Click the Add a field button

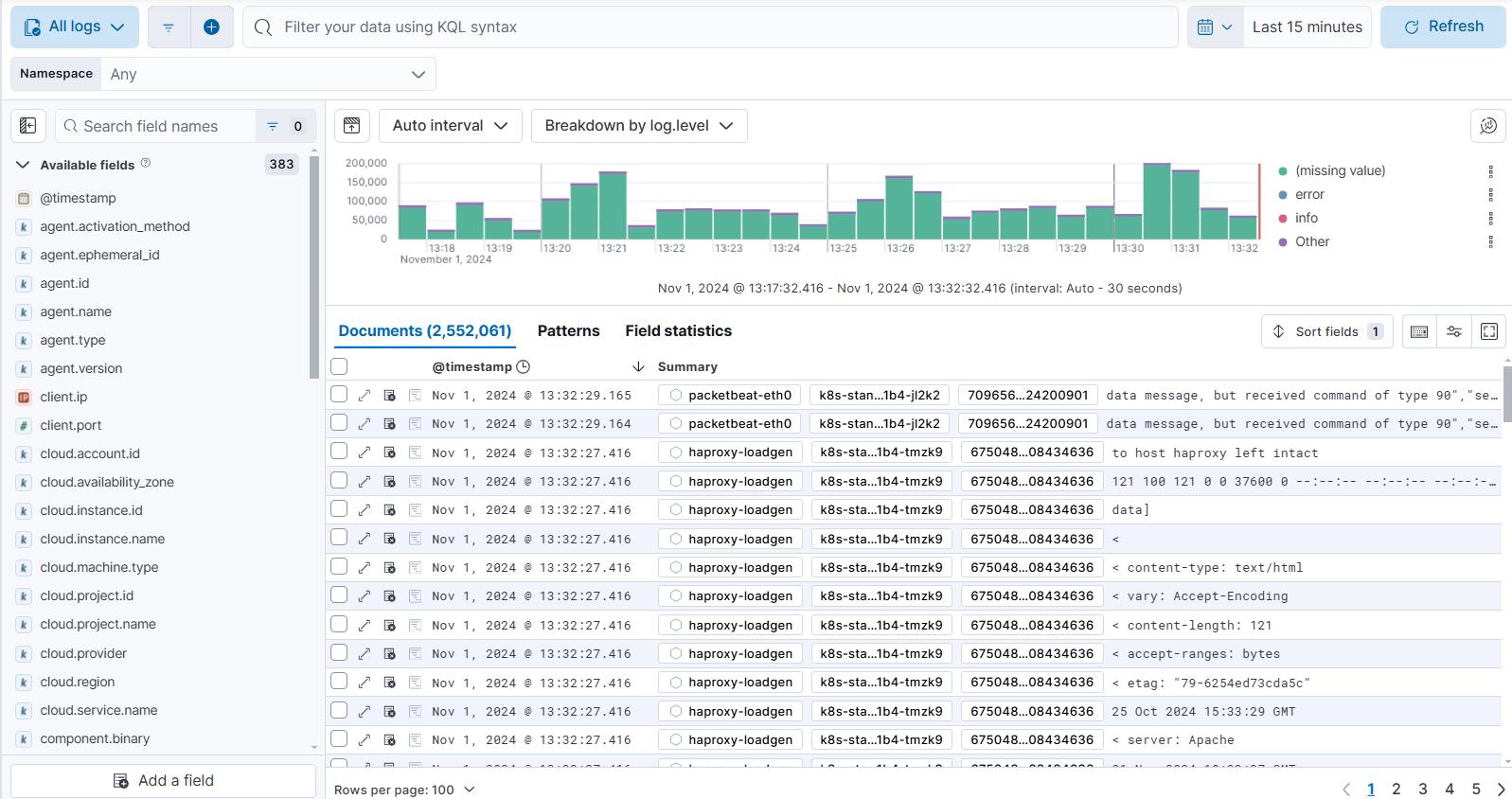[x=163, y=781]
